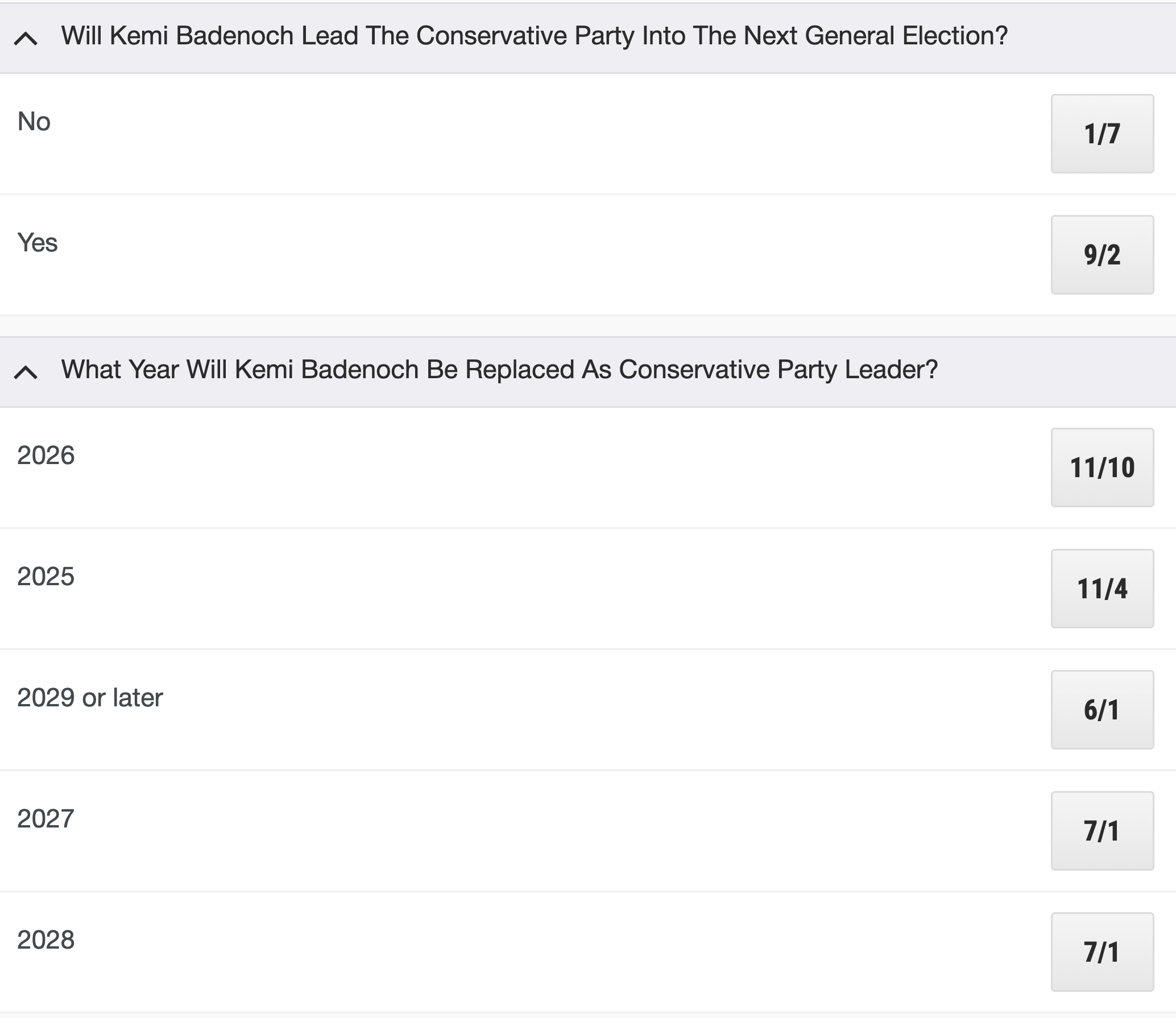Choose 6/1 odds for 2029 or later
Viewport: 1176px width, 1018px height.
(1102, 710)
